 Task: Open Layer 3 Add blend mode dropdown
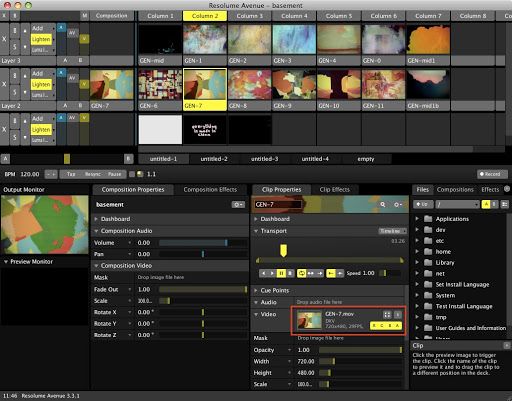[43, 29]
